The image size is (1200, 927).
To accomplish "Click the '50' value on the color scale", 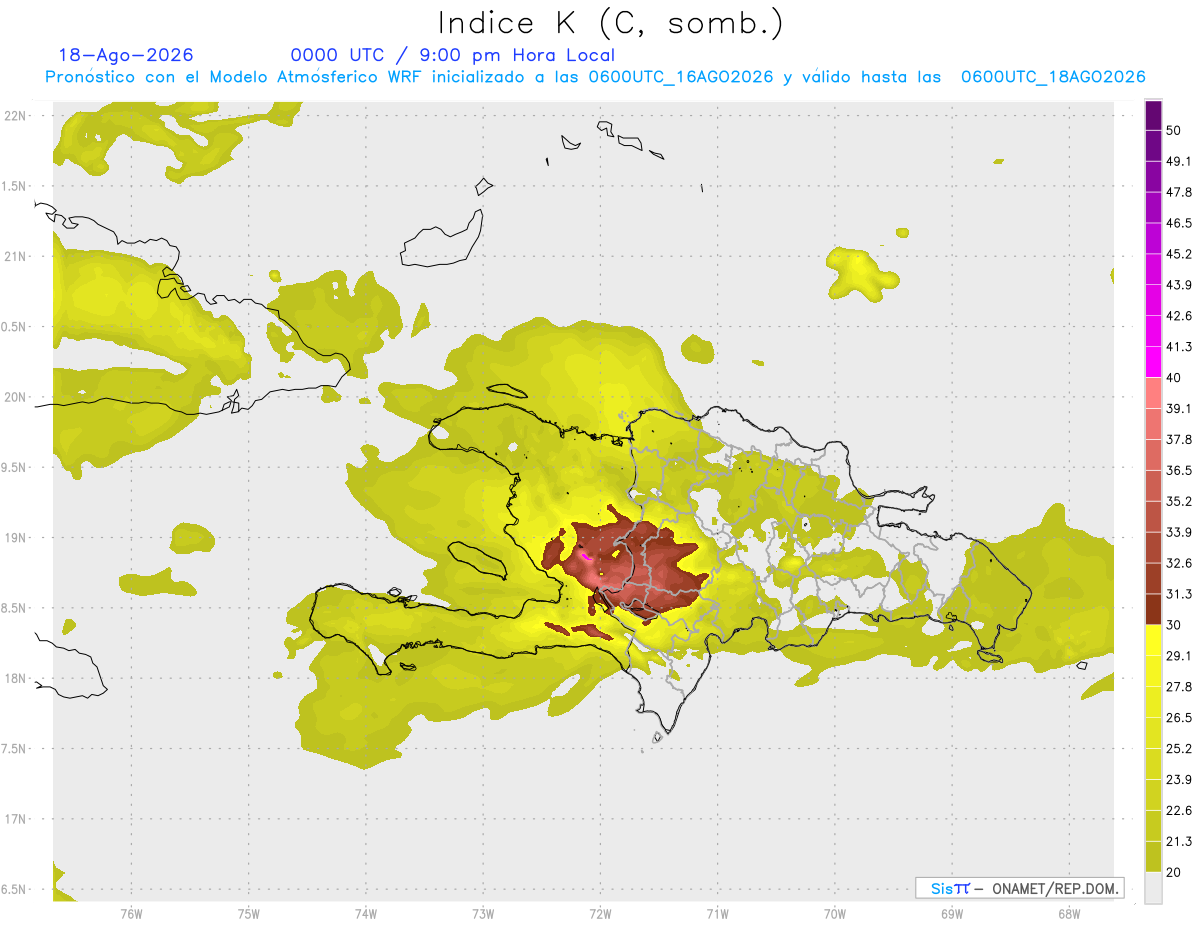I will coord(1174,130).
